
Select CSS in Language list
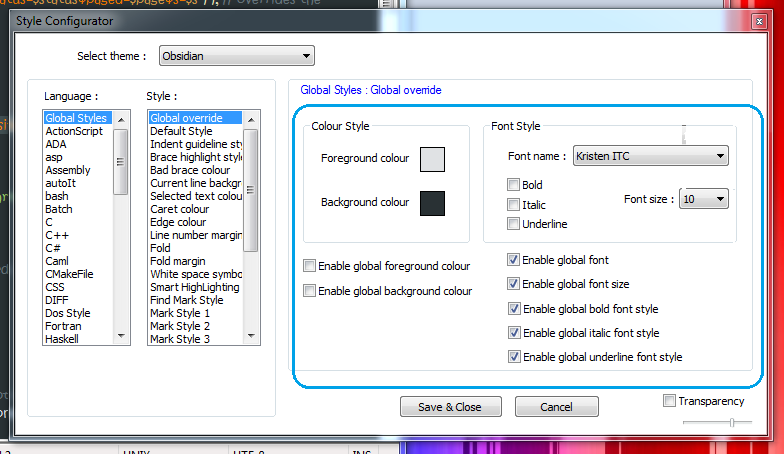tap(78, 287)
